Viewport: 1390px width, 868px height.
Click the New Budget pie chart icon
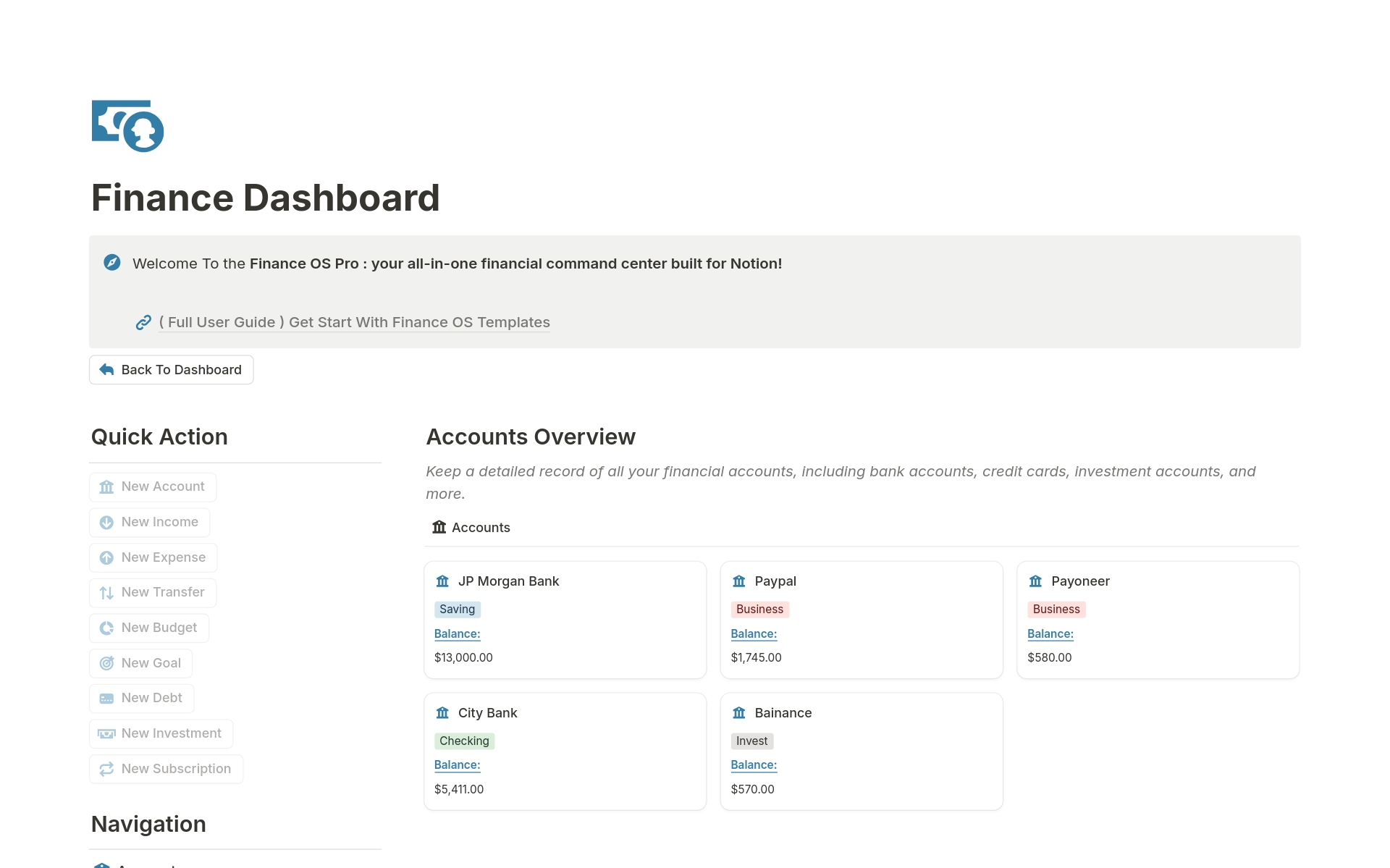106,627
